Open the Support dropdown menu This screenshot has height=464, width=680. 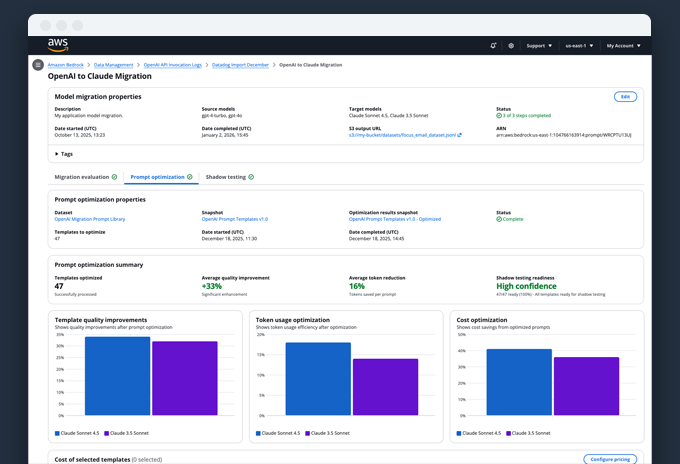click(538, 45)
